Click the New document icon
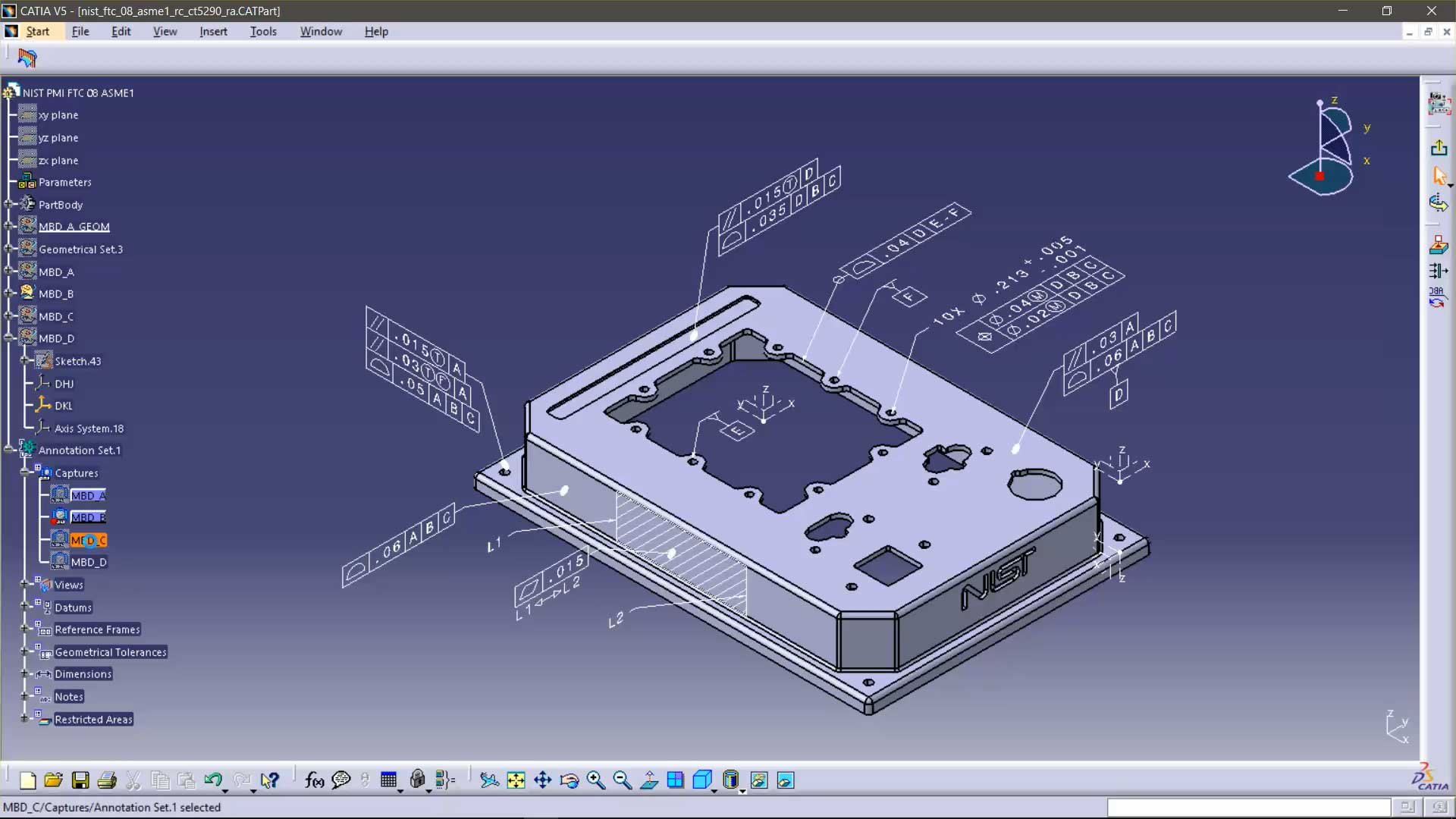 pos(27,780)
